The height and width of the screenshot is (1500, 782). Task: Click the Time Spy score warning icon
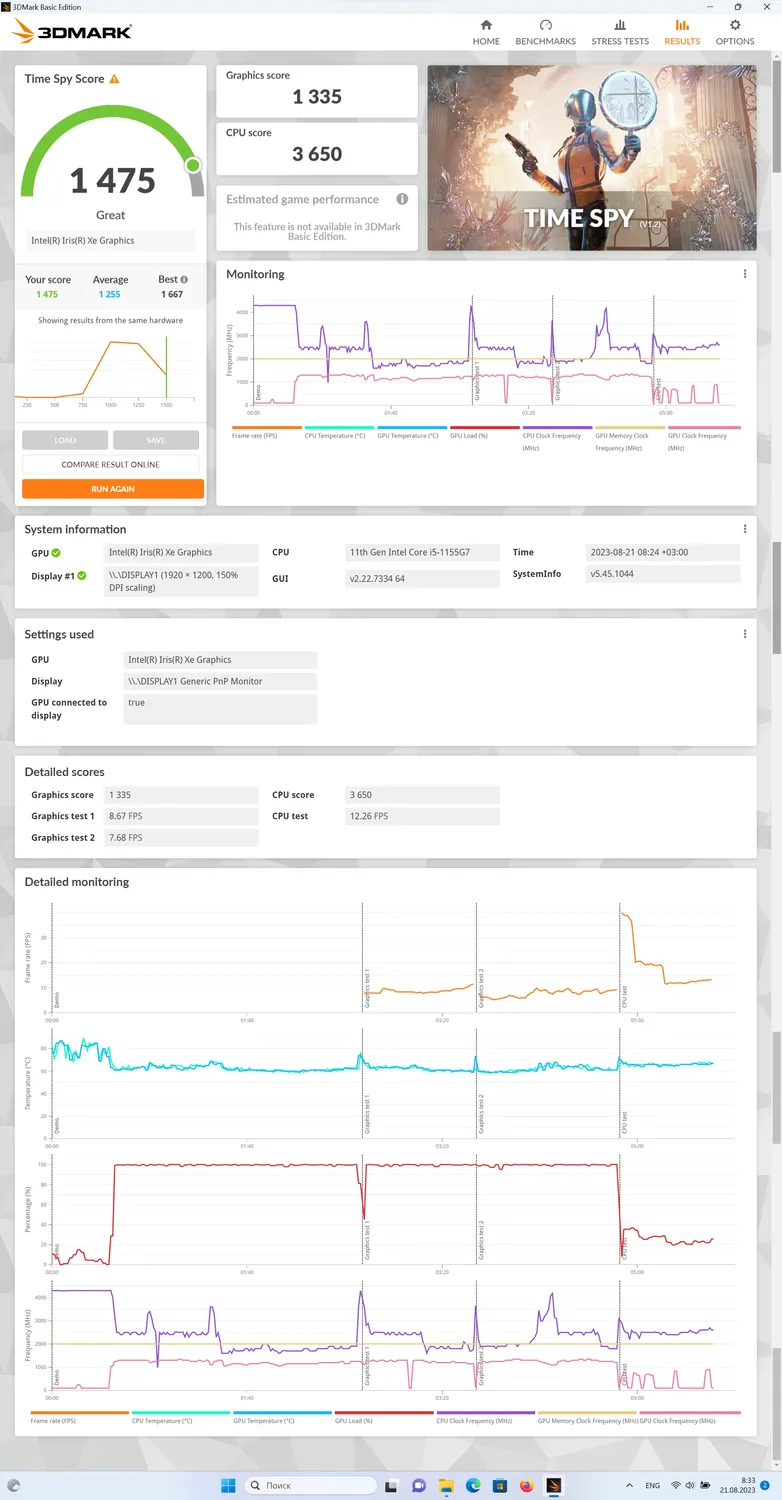(114, 79)
